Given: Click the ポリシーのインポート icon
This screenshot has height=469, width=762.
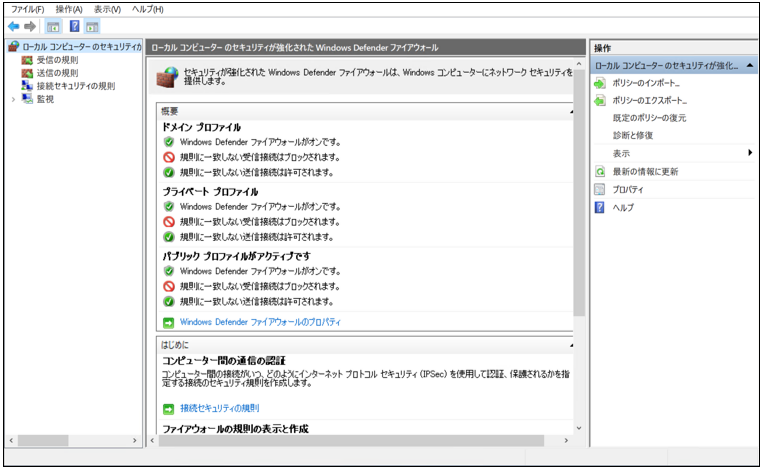Looking at the screenshot, I should [x=600, y=84].
